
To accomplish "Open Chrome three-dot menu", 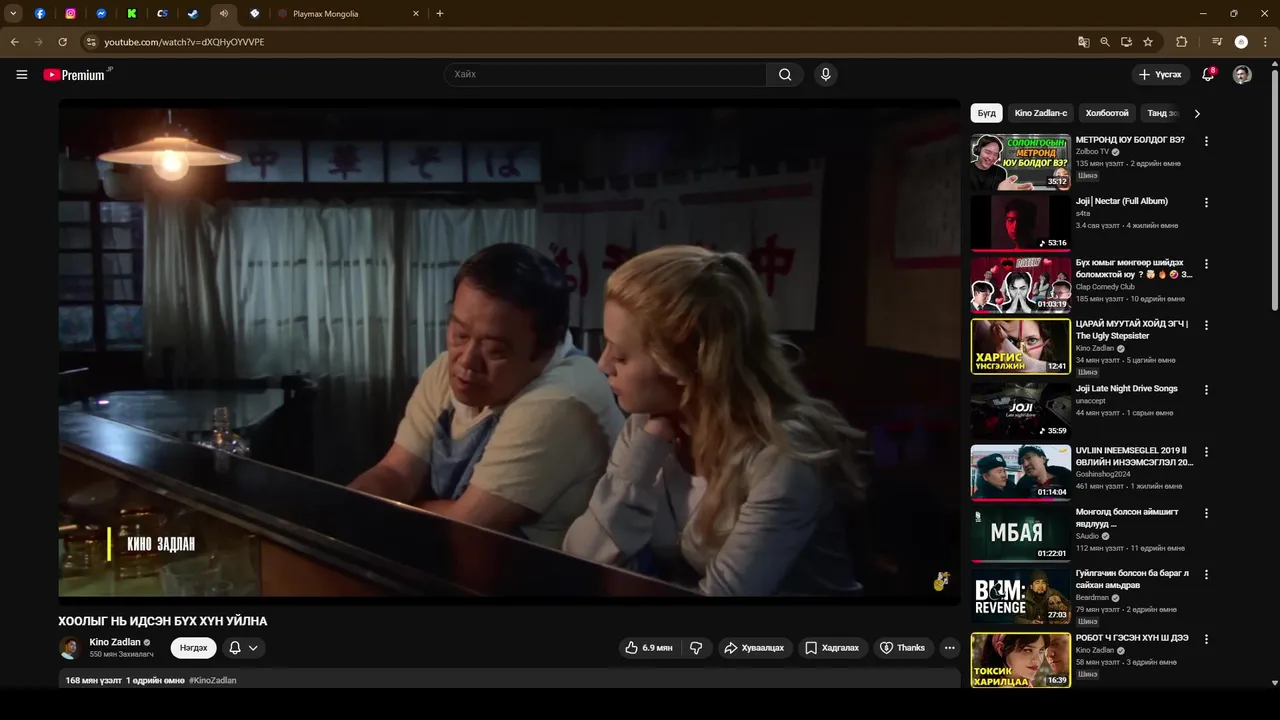I will pos(1265,42).
